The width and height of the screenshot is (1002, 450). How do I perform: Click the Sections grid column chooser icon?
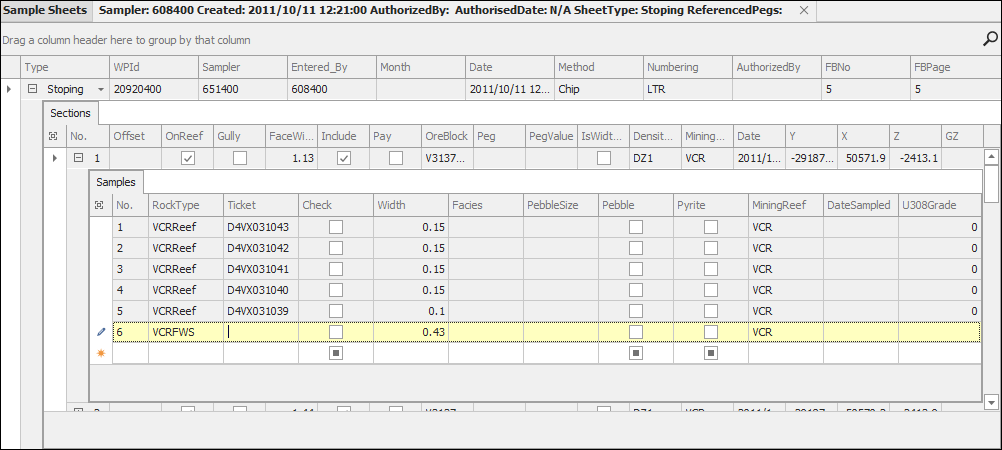coord(54,135)
